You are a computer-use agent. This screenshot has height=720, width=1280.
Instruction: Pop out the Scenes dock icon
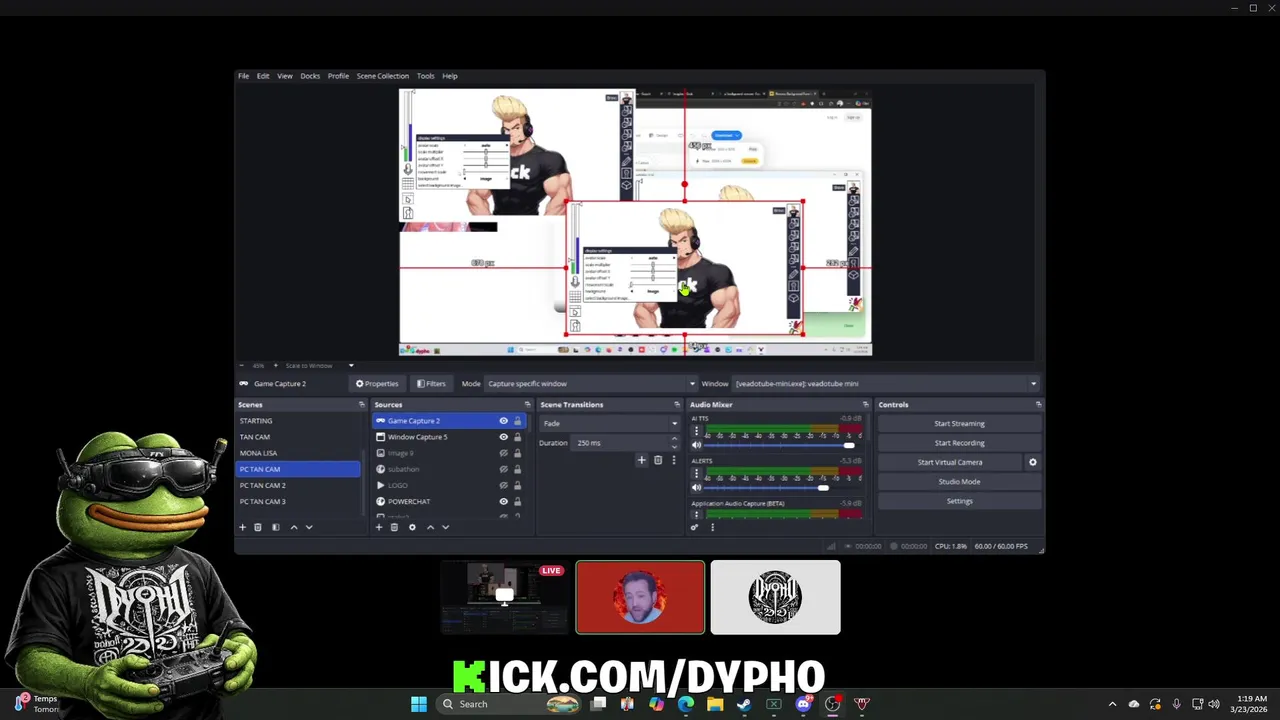[x=361, y=404]
